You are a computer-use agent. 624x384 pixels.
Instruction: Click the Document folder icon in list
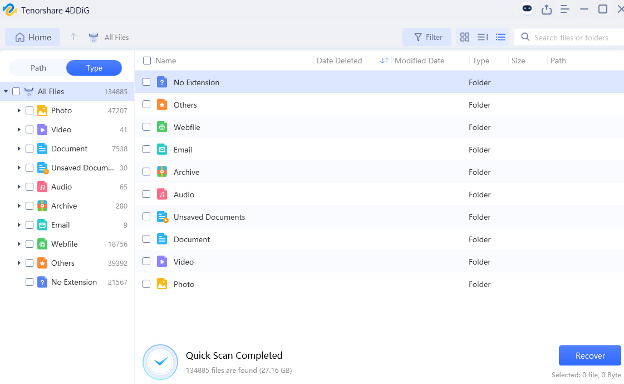point(162,239)
